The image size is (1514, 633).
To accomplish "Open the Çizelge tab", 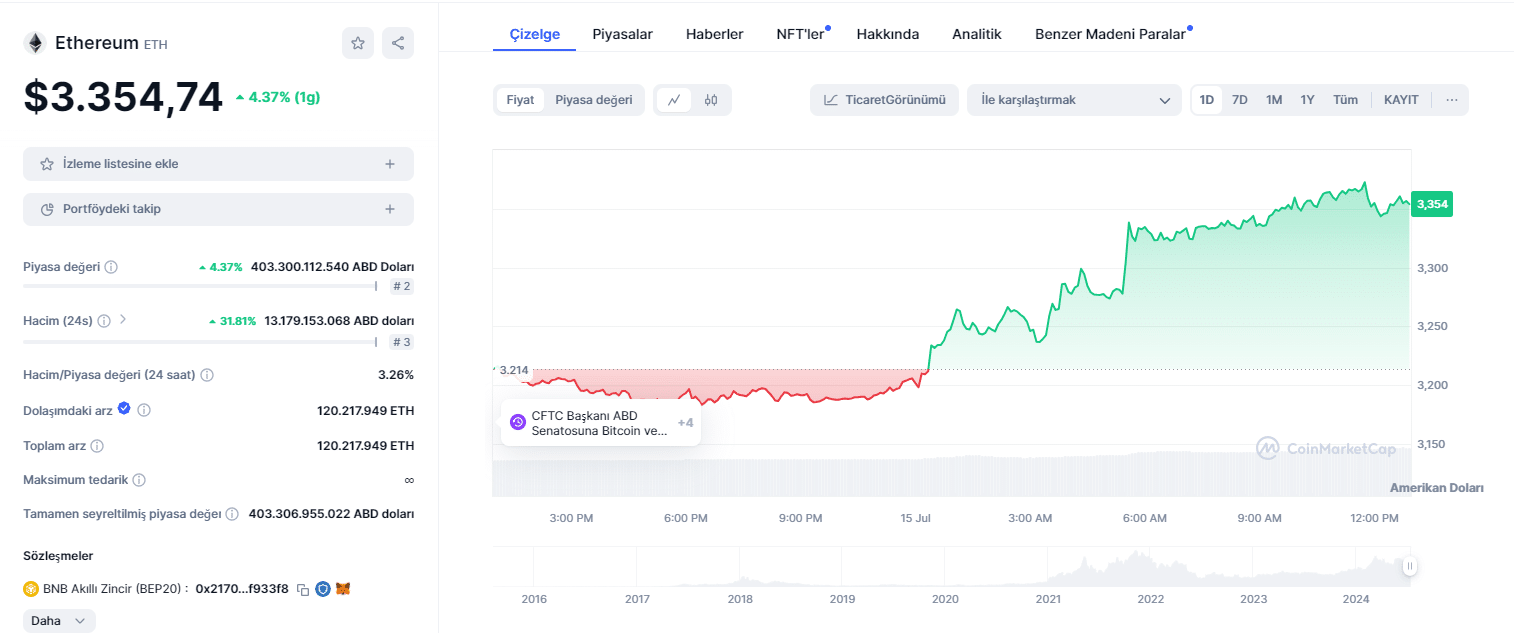I will click(x=535, y=34).
